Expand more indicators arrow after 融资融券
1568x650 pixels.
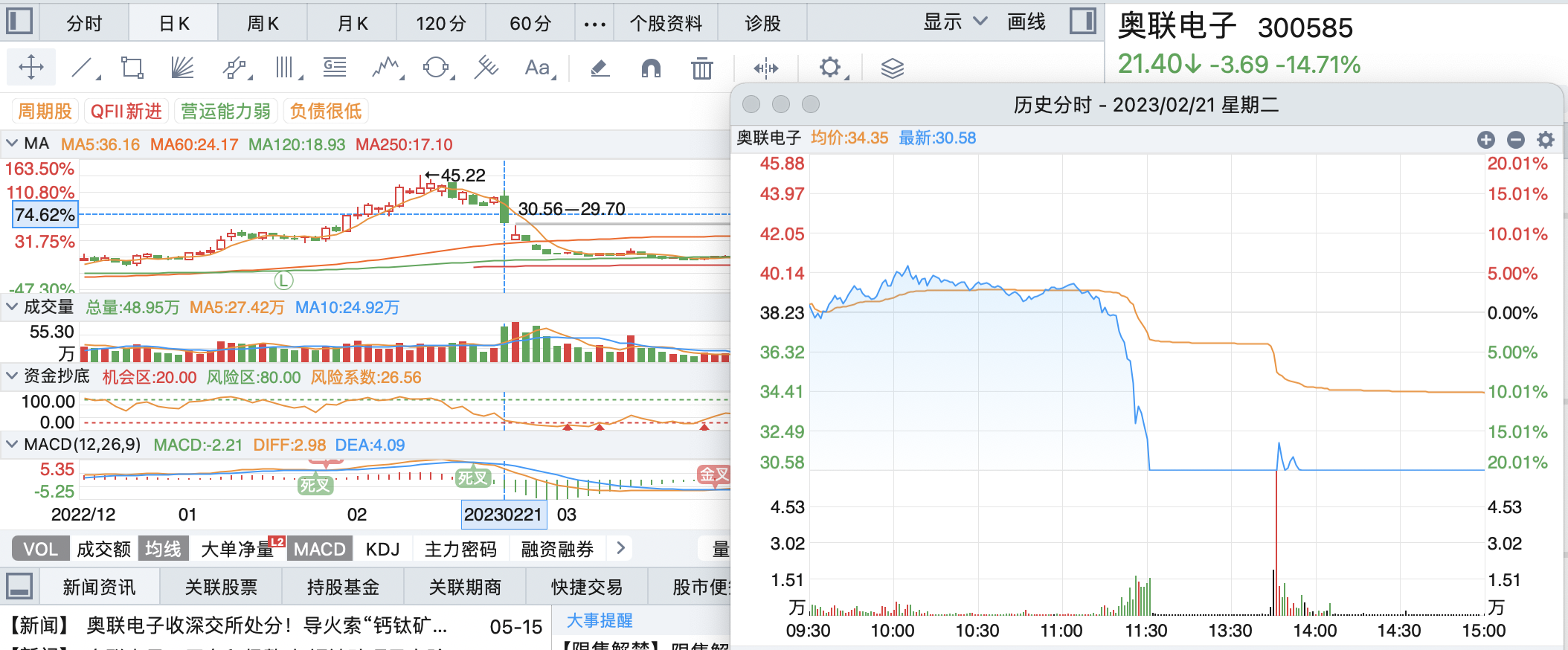(x=620, y=549)
